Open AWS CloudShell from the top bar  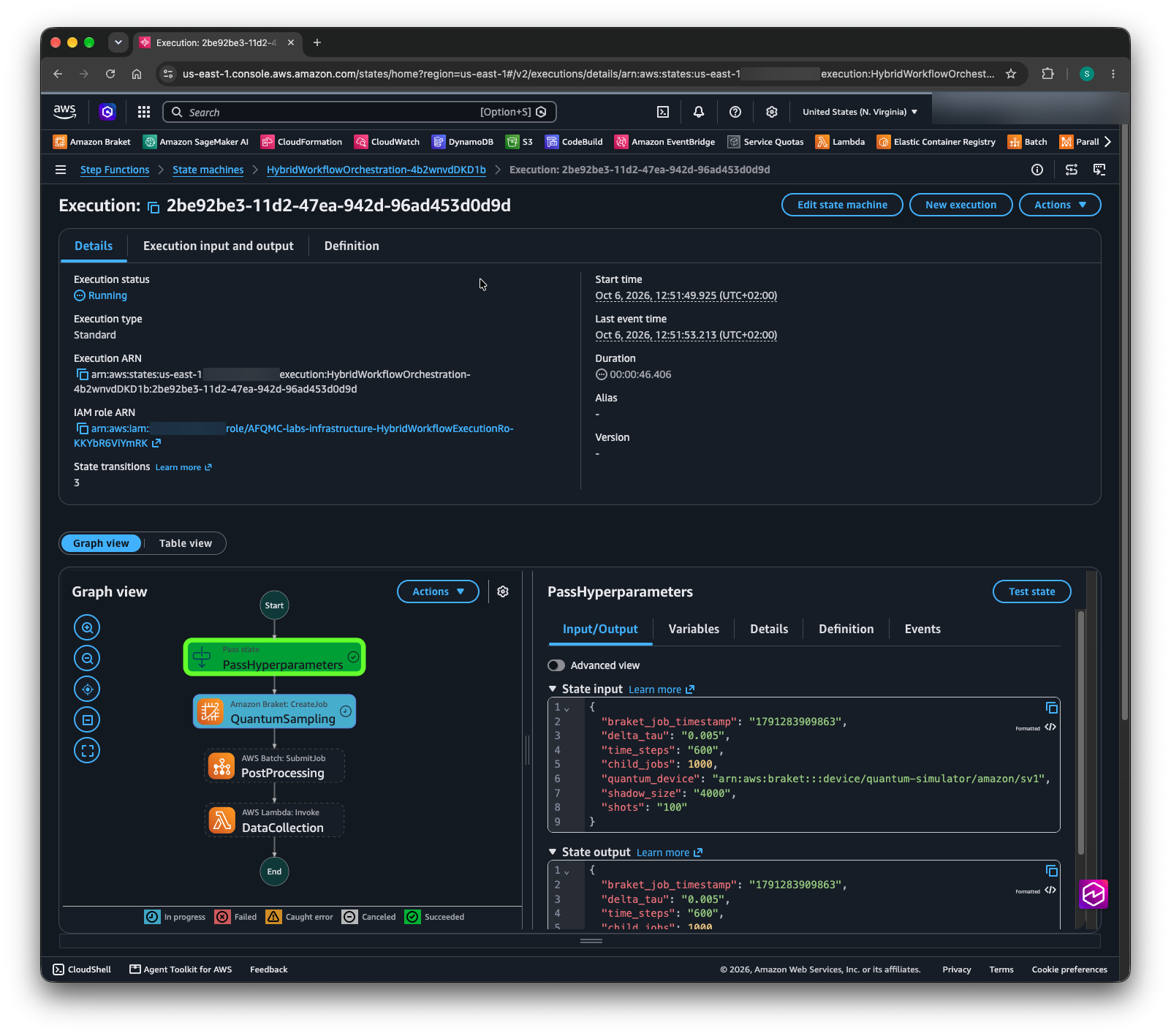pyautogui.click(x=663, y=112)
